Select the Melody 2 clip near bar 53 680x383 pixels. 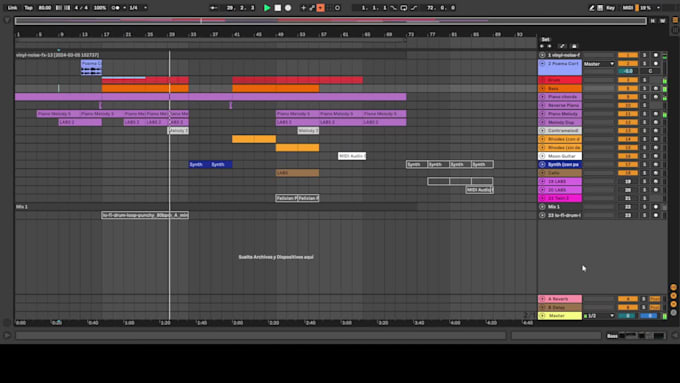(x=308, y=131)
